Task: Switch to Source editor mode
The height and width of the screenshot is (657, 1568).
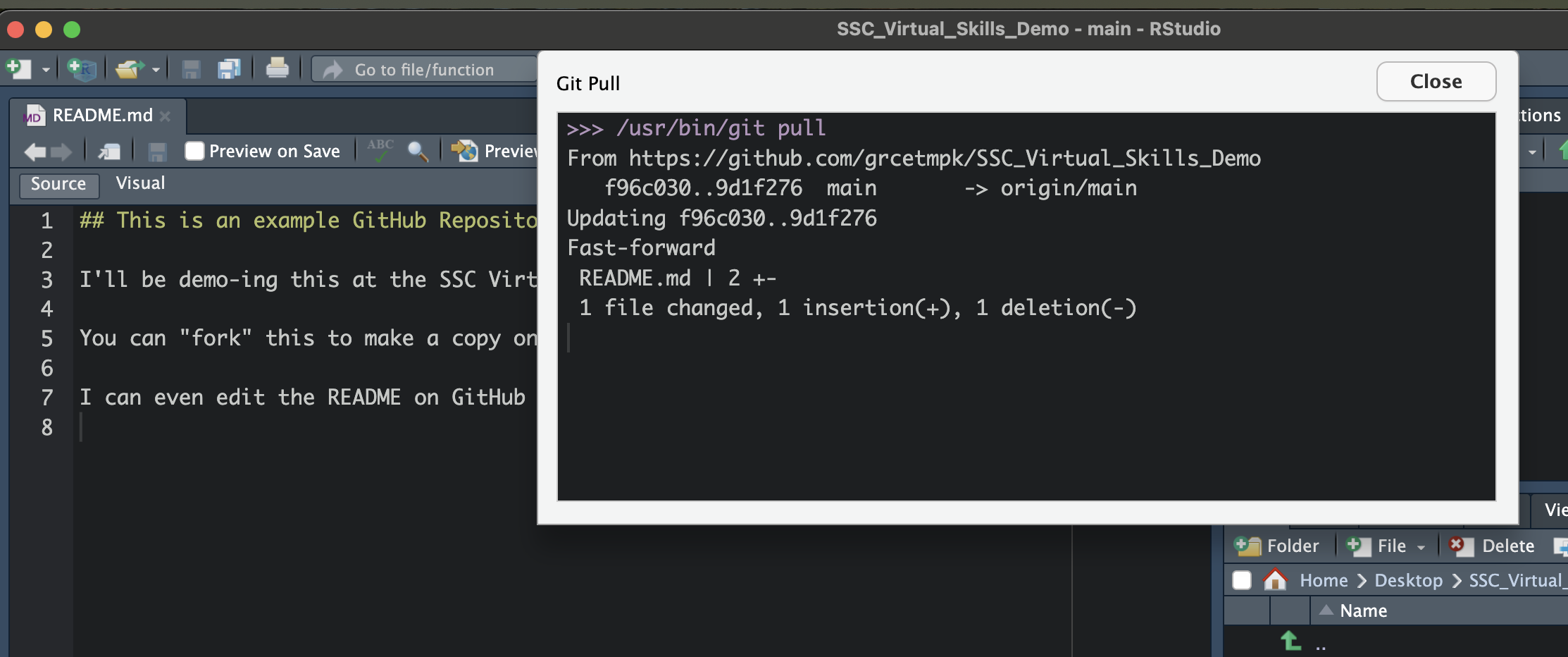Action: pyautogui.click(x=58, y=184)
